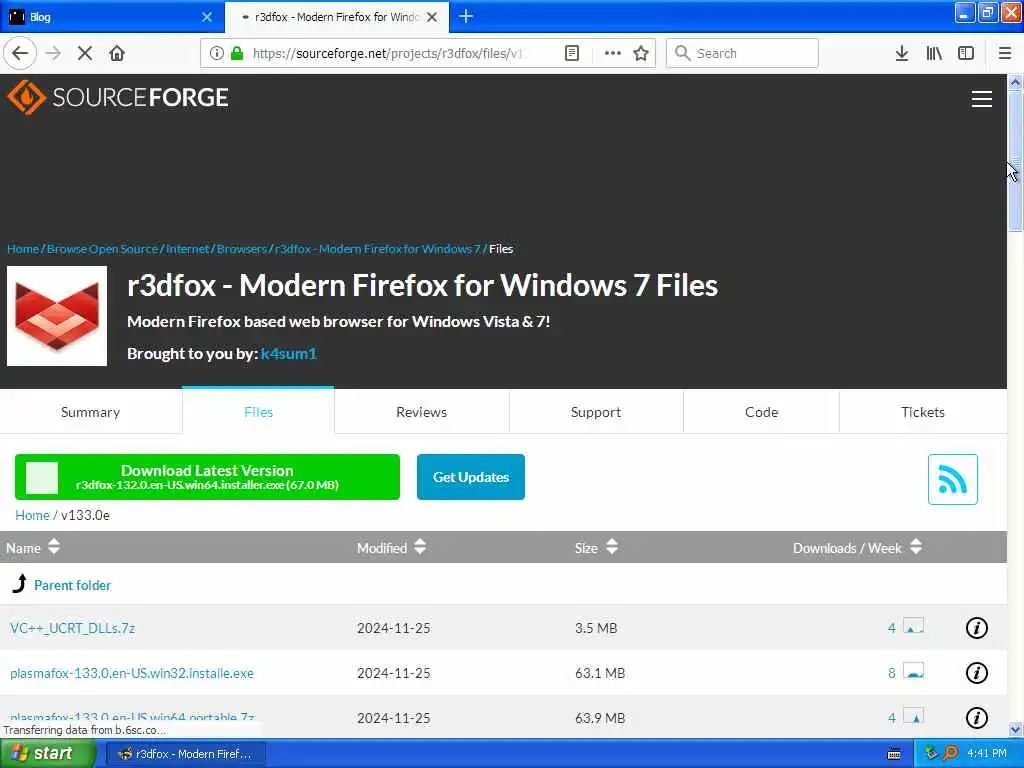Select the Files tab
Image resolution: width=1024 pixels, height=768 pixels.
pyautogui.click(x=258, y=412)
